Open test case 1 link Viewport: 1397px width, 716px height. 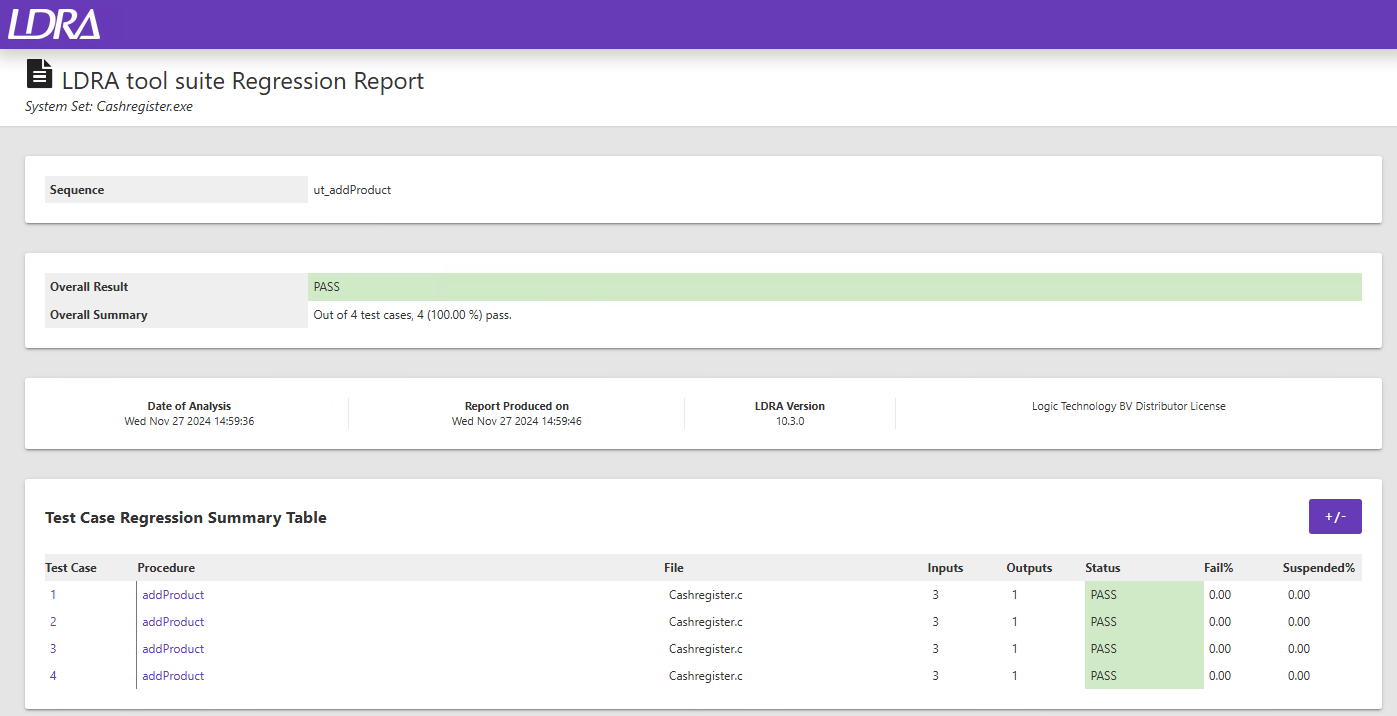(53, 595)
